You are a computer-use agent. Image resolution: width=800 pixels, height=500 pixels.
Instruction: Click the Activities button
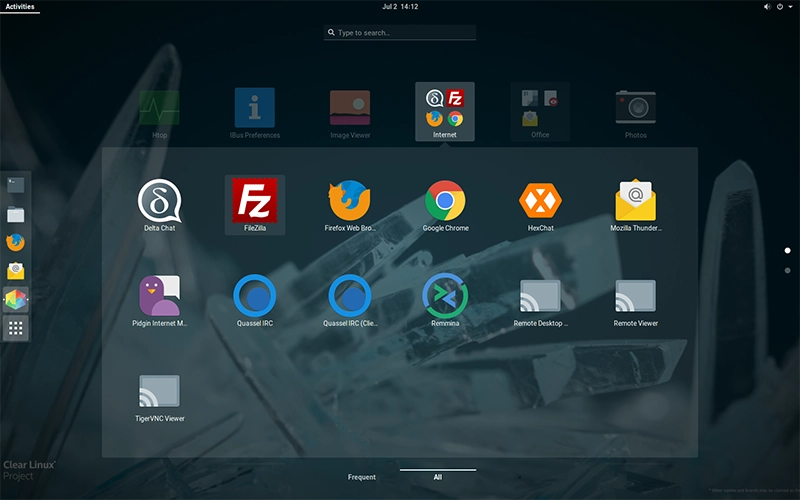coord(20,7)
